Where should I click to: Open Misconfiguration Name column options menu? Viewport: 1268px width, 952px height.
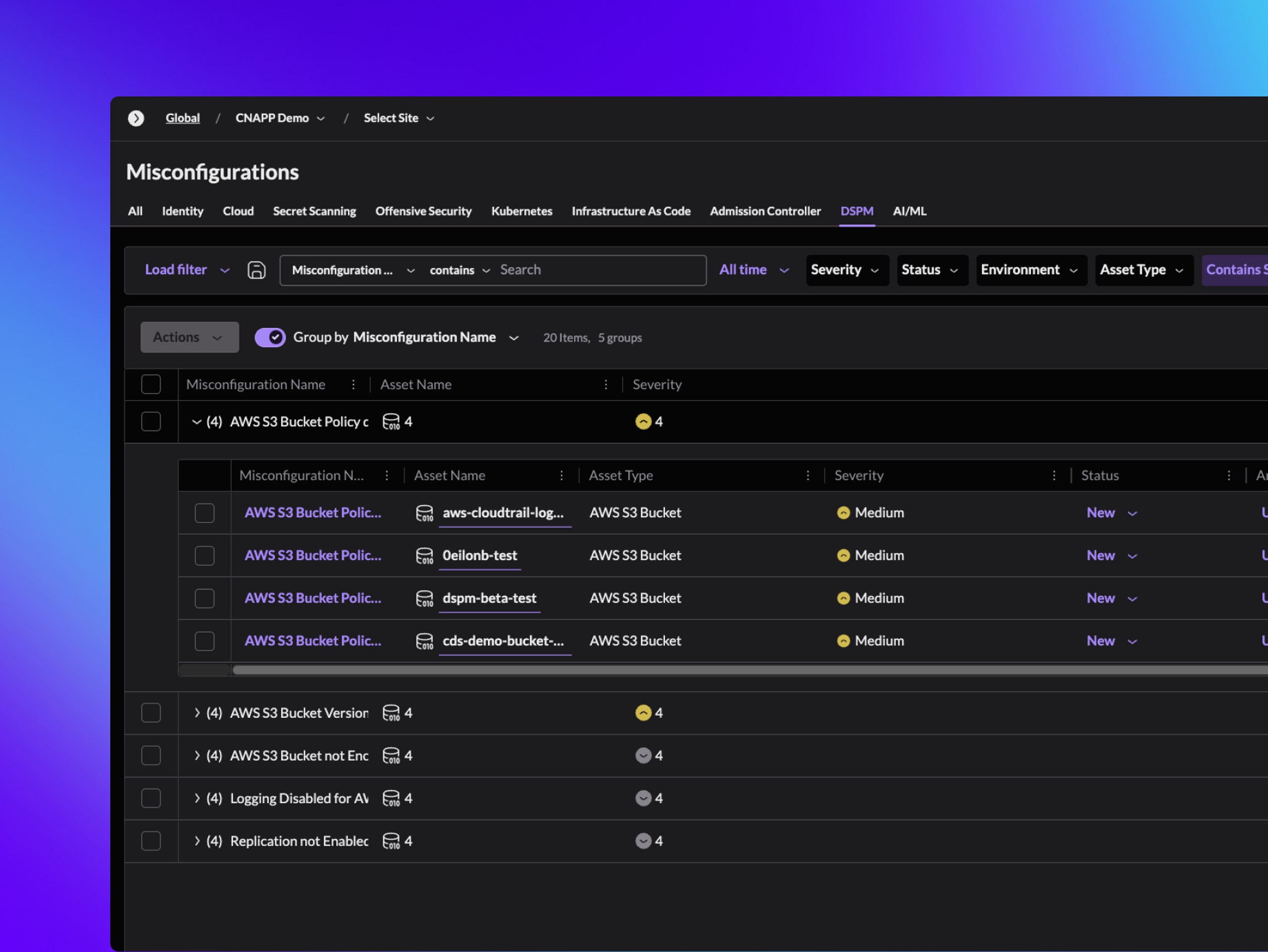click(x=353, y=384)
